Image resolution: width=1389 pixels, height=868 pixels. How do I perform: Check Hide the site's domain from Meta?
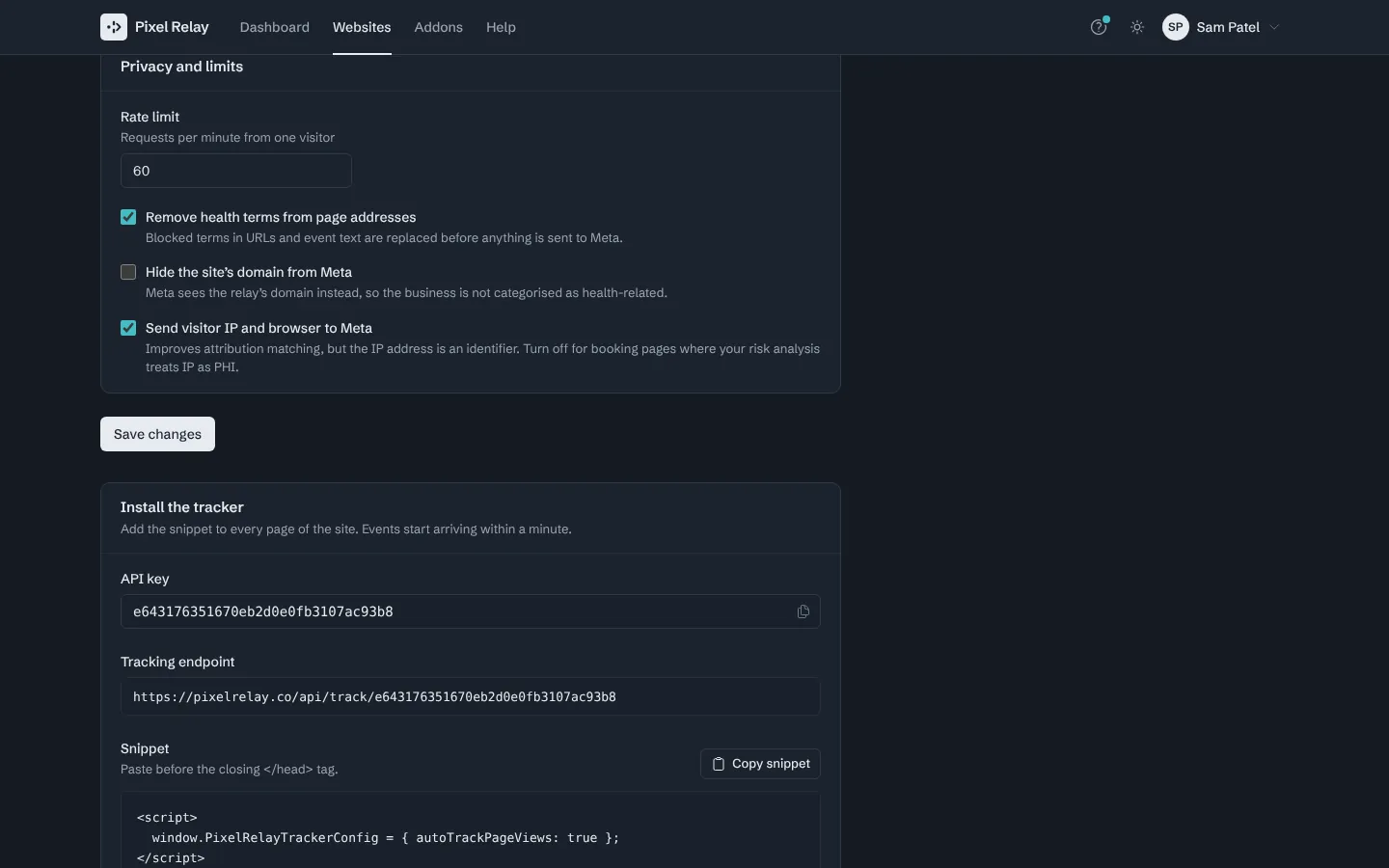point(128,272)
